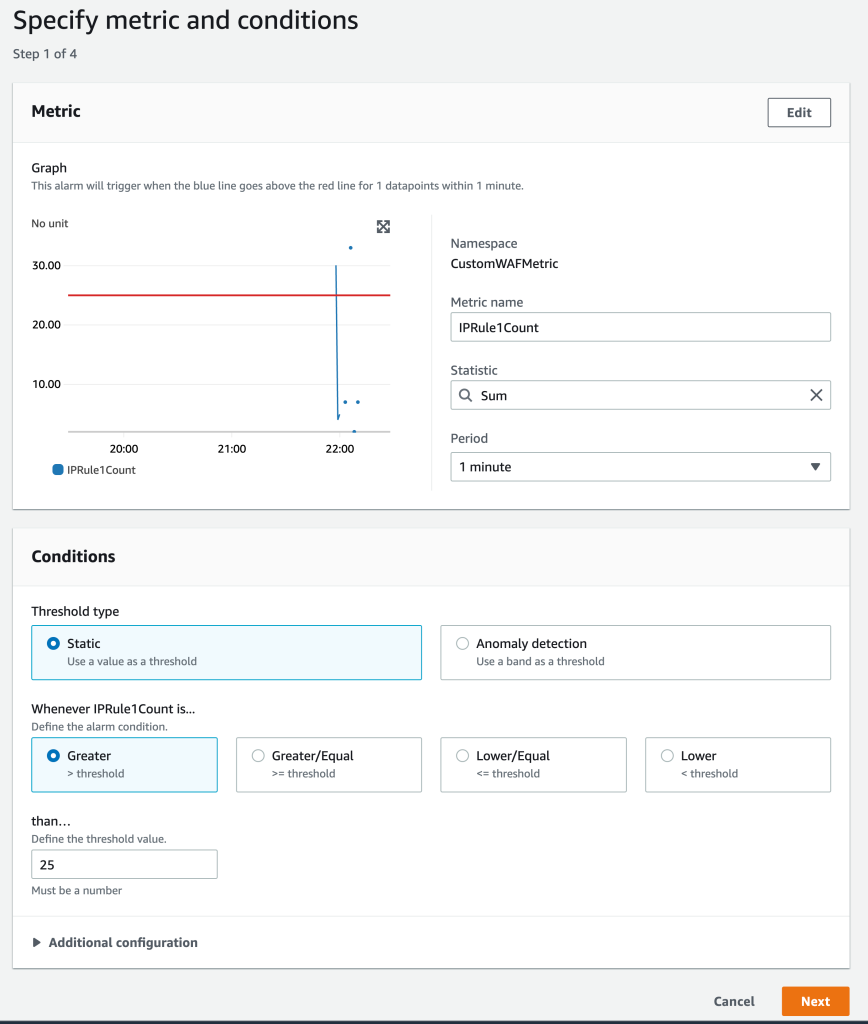
Task: Cancel the alarm creation
Action: [734, 1001]
